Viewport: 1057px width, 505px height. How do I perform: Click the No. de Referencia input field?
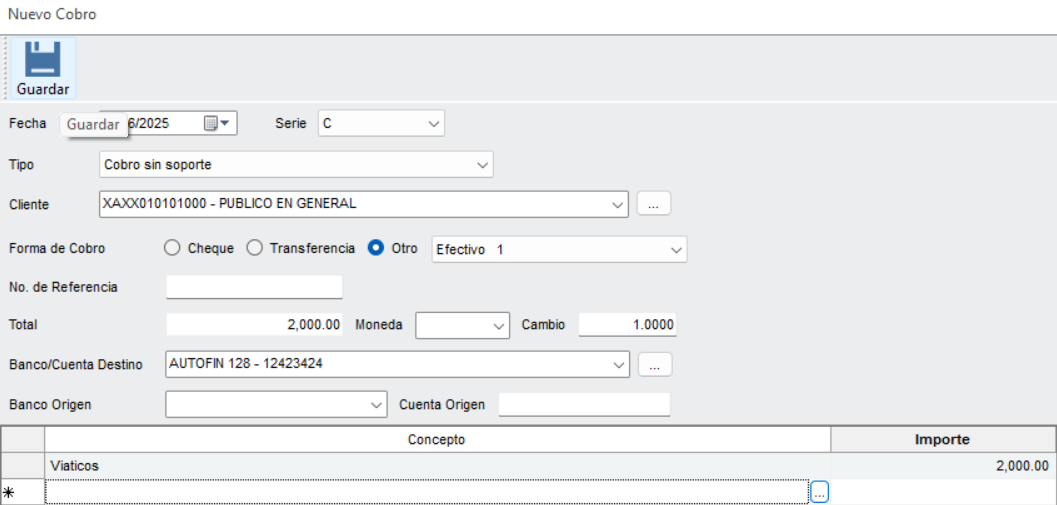coord(254,287)
